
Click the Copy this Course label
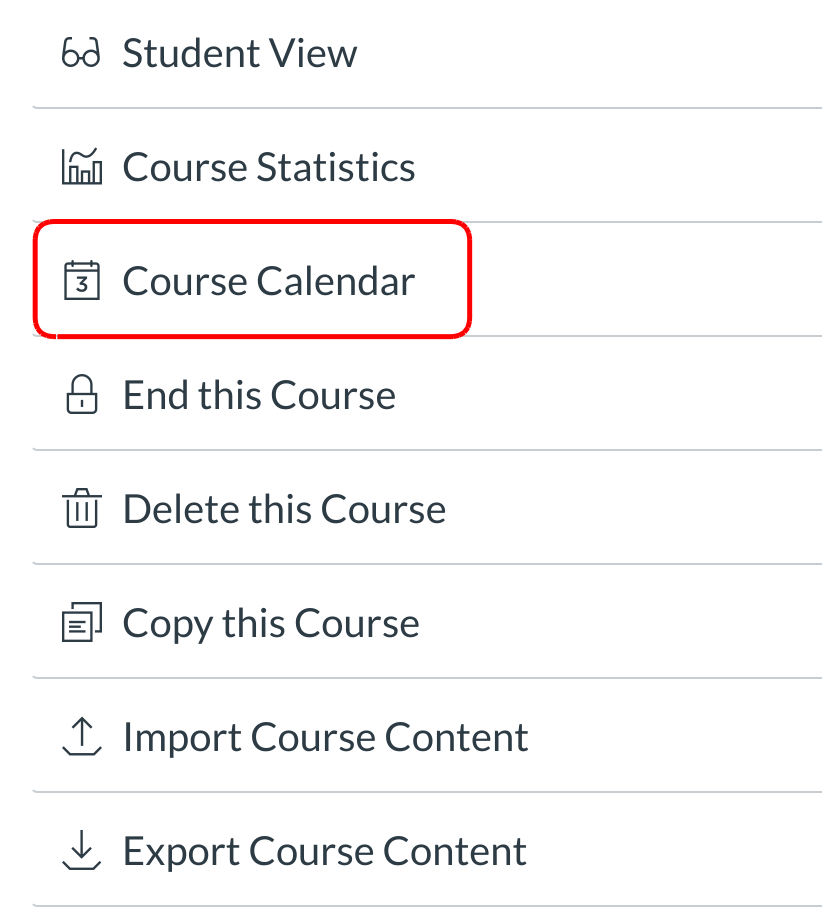271,624
